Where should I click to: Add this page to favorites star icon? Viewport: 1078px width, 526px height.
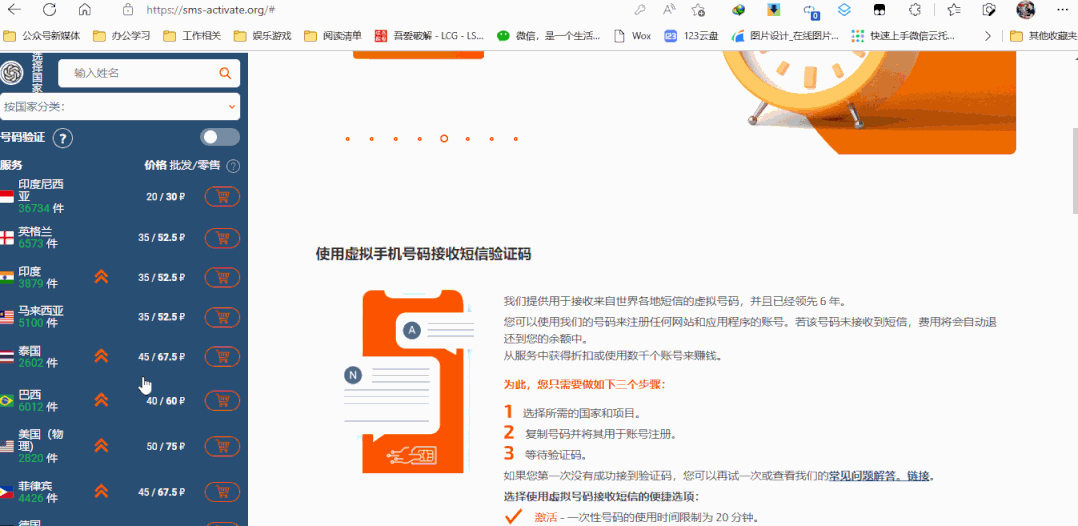click(698, 10)
